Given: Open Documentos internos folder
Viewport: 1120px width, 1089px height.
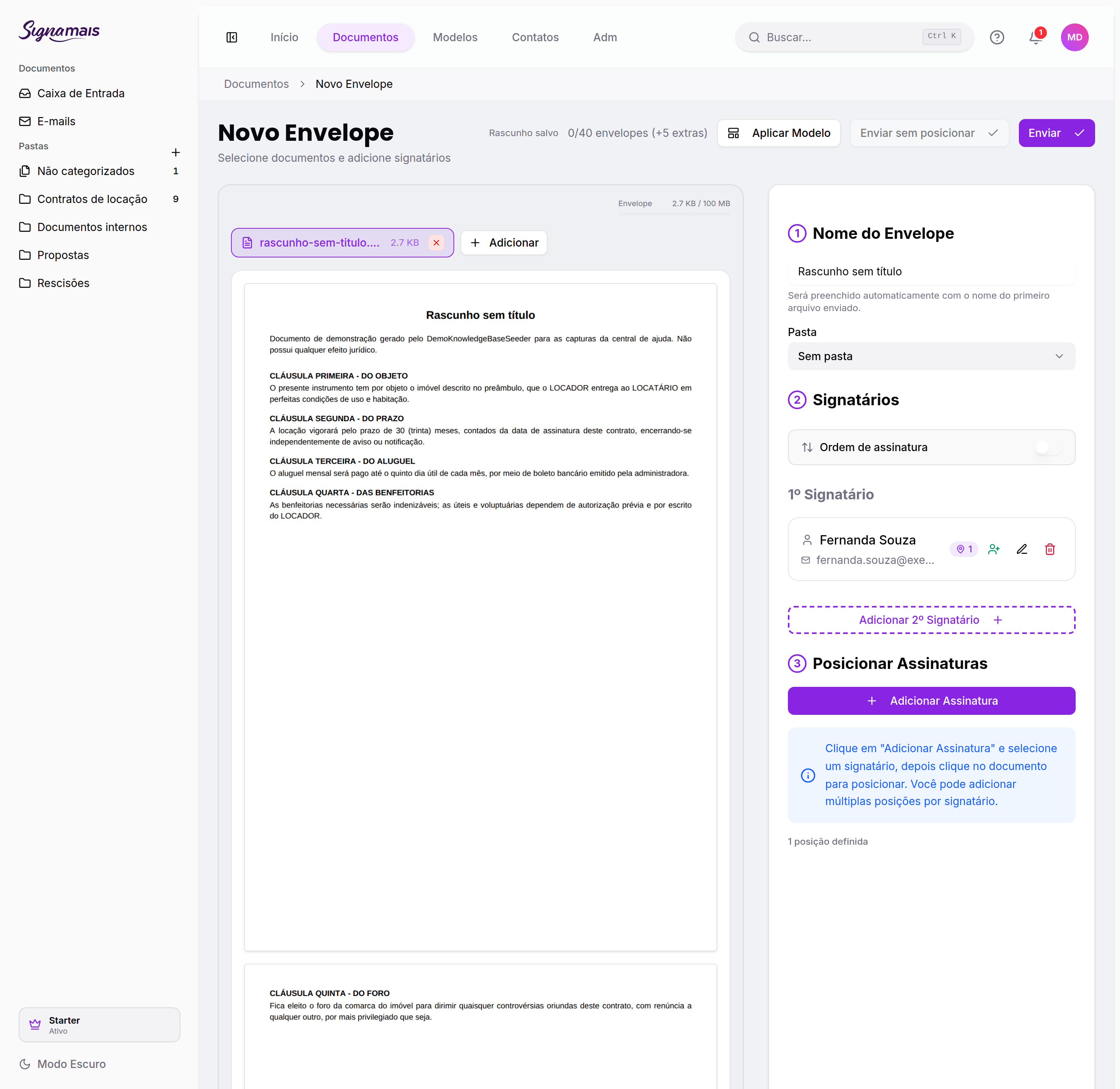Looking at the screenshot, I should coord(99,227).
